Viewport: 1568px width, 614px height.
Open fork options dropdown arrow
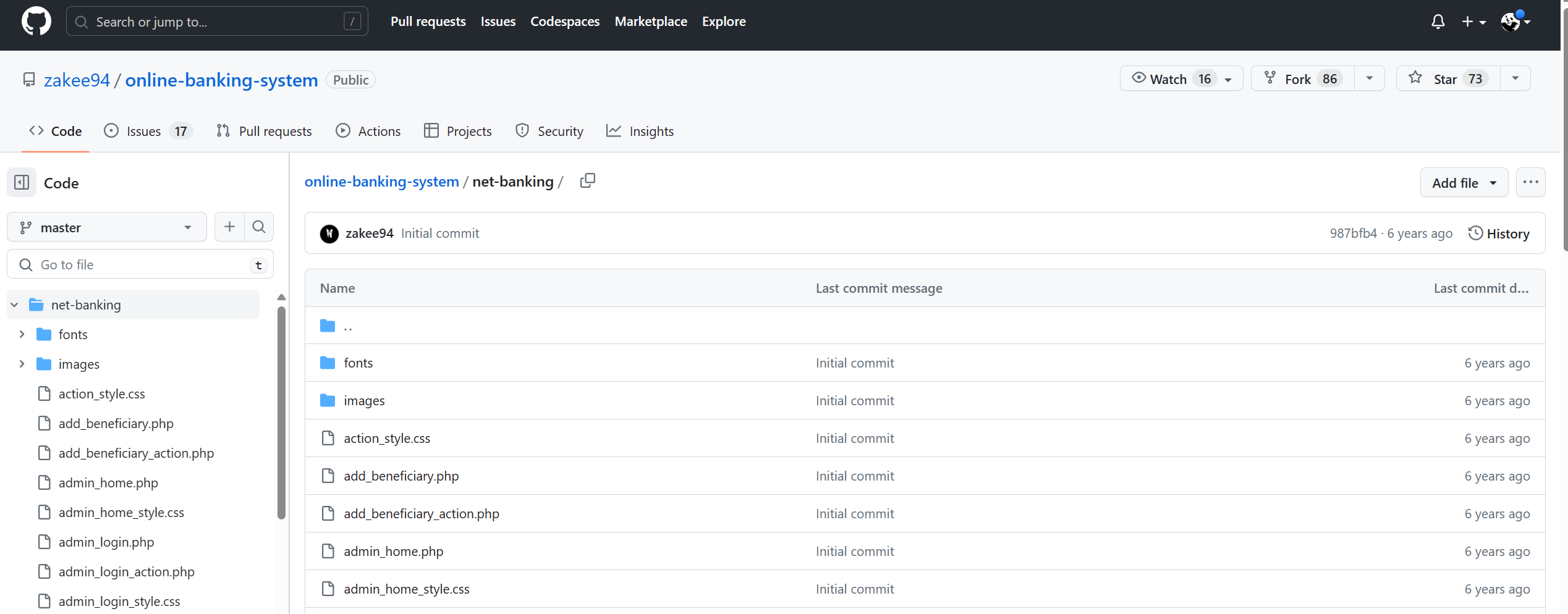tap(1369, 78)
